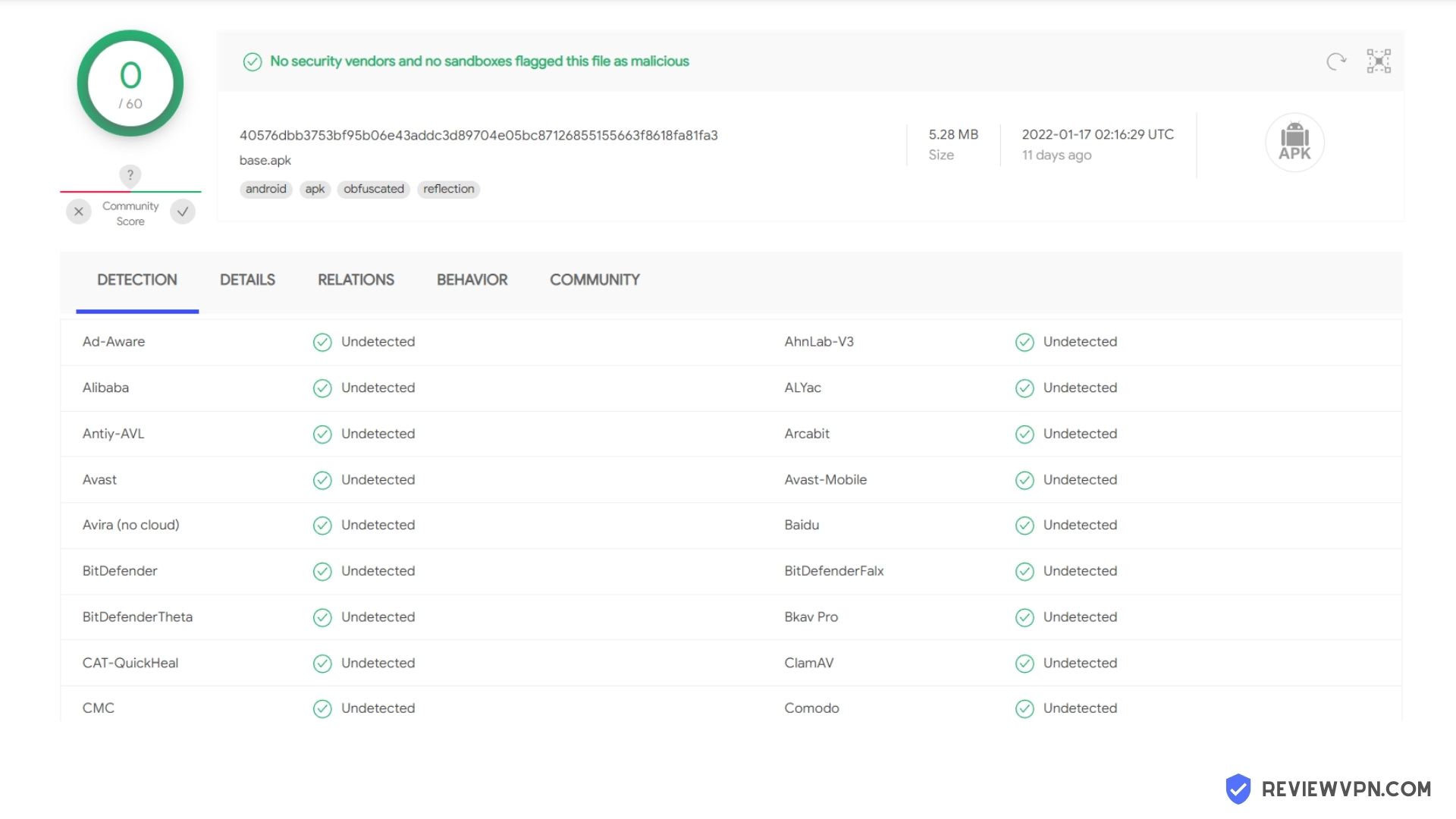Click the apk tag

click(x=315, y=189)
